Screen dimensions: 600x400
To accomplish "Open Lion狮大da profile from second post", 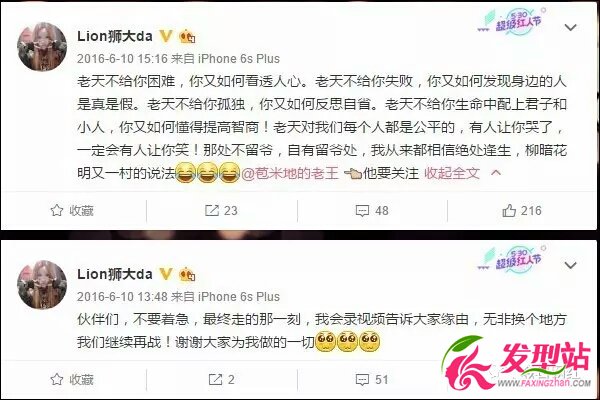I will point(115,274).
